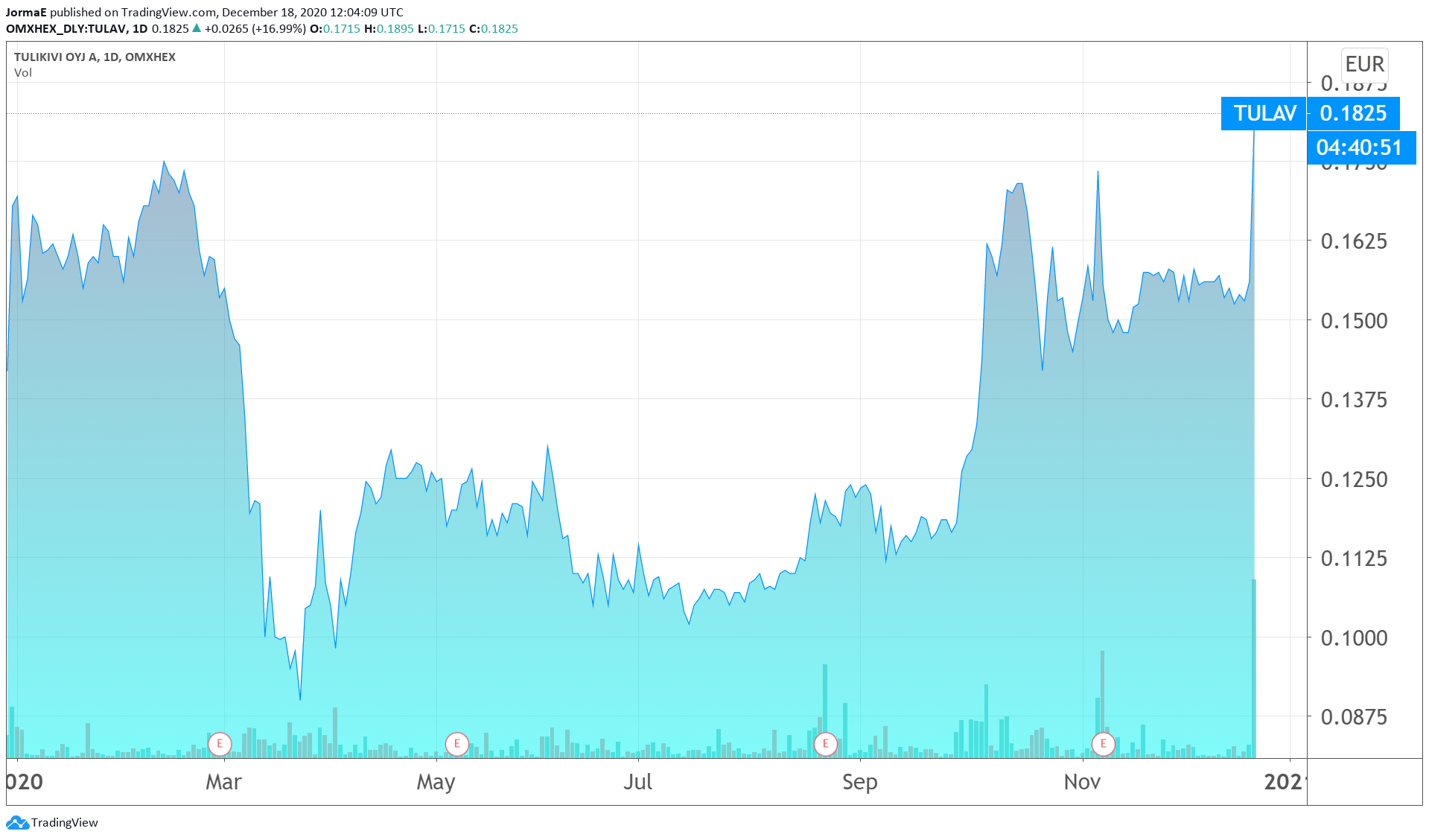Click the blue 0.1825 current price label
The height and width of the screenshot is (840, 1429).
point(1353,113)
